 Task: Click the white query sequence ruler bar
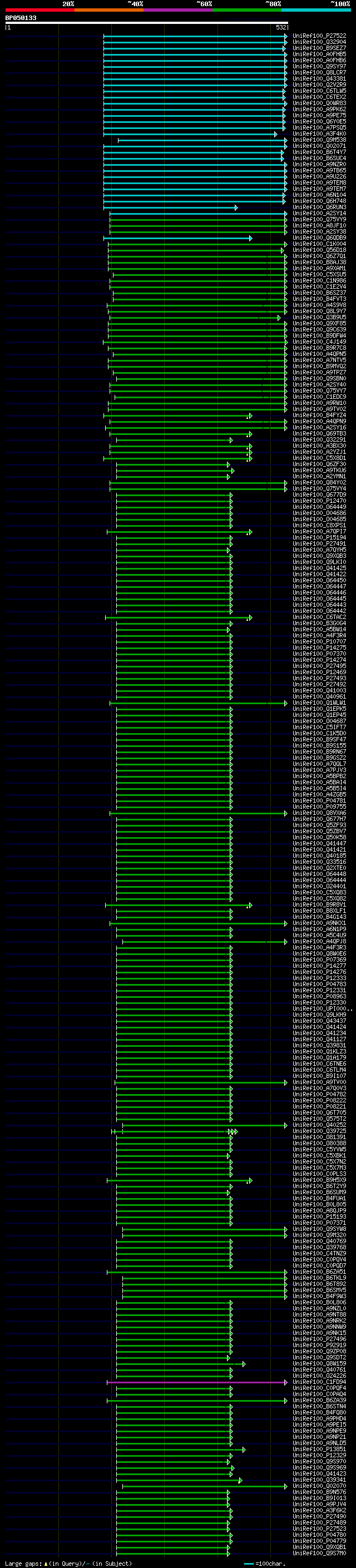pyautogui.click(x=147, y=22)
